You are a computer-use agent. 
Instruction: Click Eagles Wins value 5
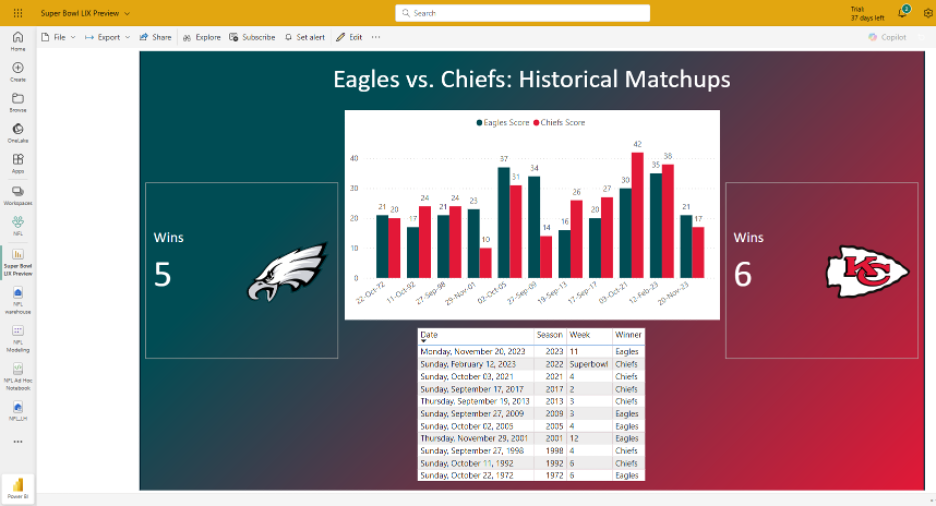pyautogui.click(x=162, y=274)
